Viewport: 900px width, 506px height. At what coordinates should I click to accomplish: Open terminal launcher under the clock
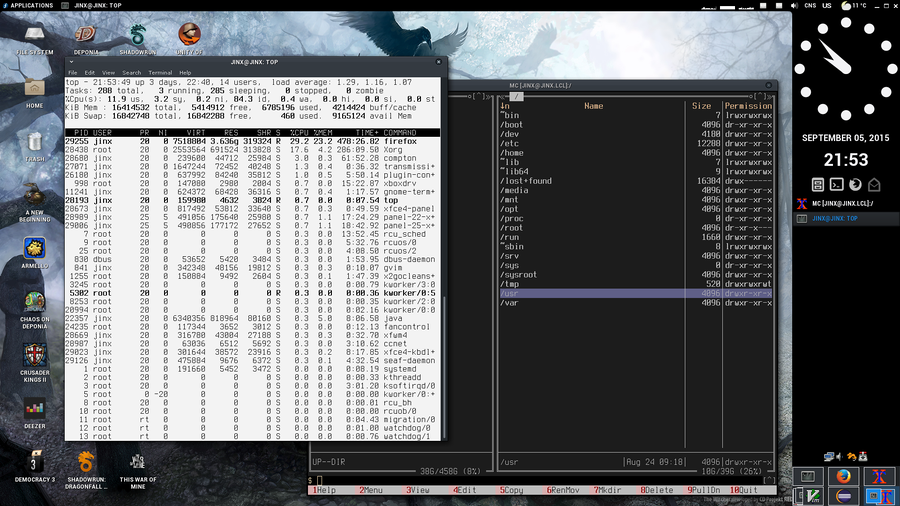[837, 185]
